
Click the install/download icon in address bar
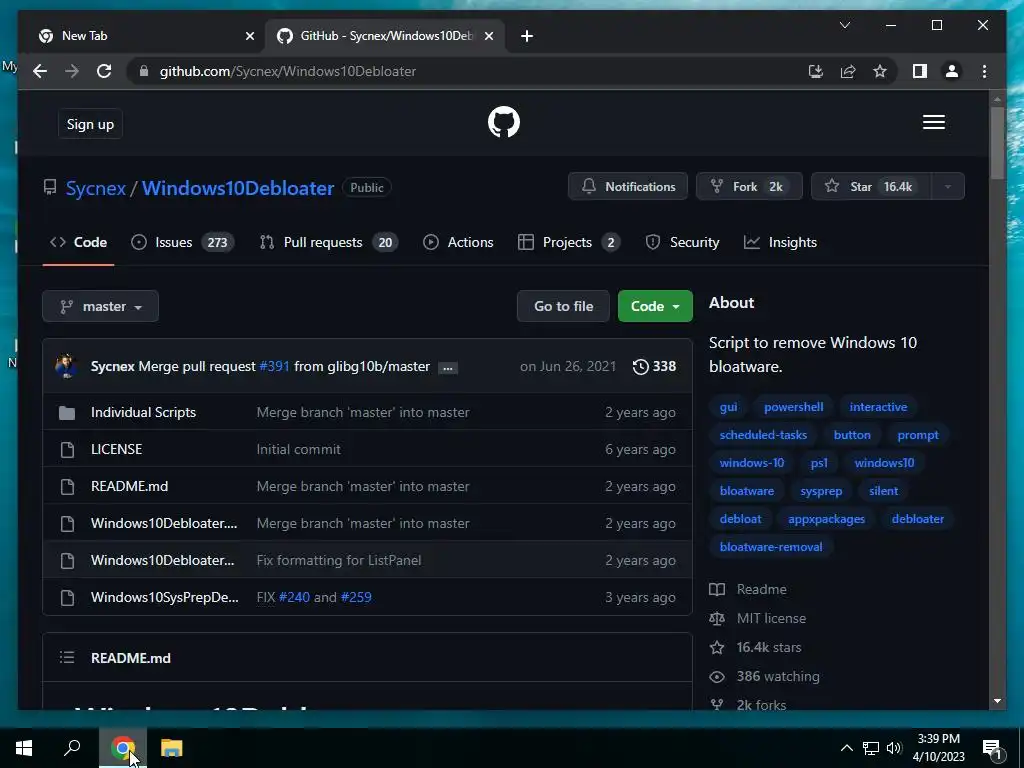[x=815, y=71]
